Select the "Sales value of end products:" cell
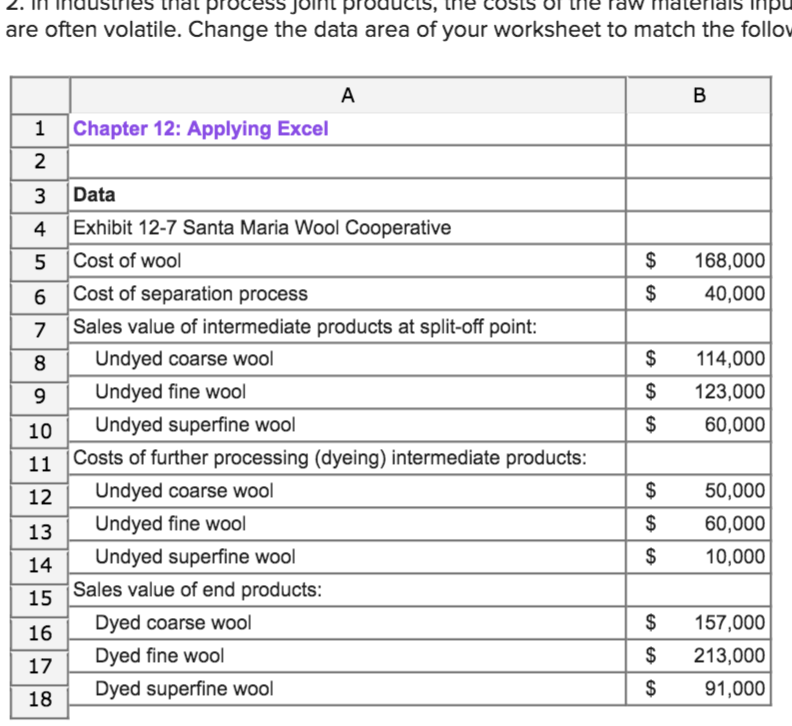792x726 pixels. tap(348, 590)
